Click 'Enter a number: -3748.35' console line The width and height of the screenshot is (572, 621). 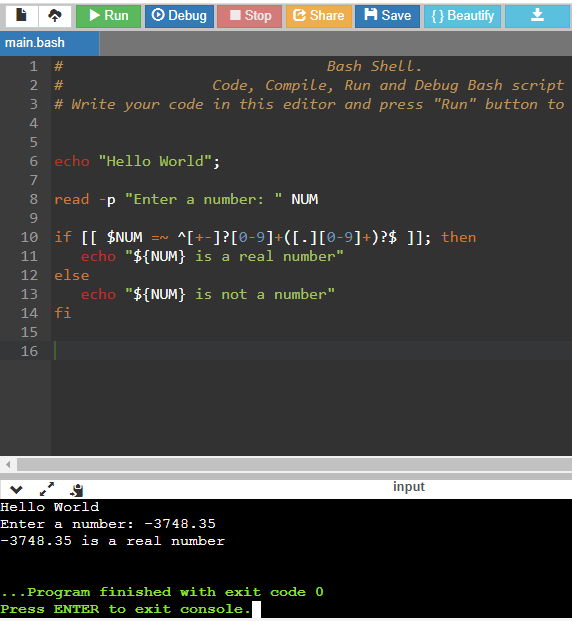[108, 524]
